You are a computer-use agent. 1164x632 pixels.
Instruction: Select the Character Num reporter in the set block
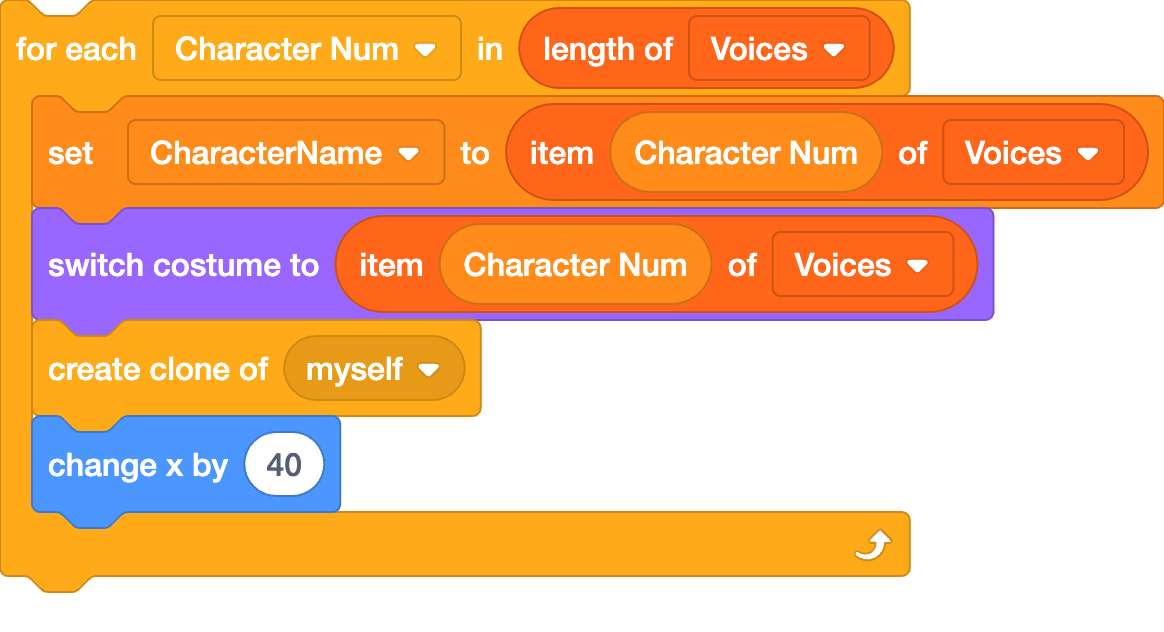click(745, 153)
